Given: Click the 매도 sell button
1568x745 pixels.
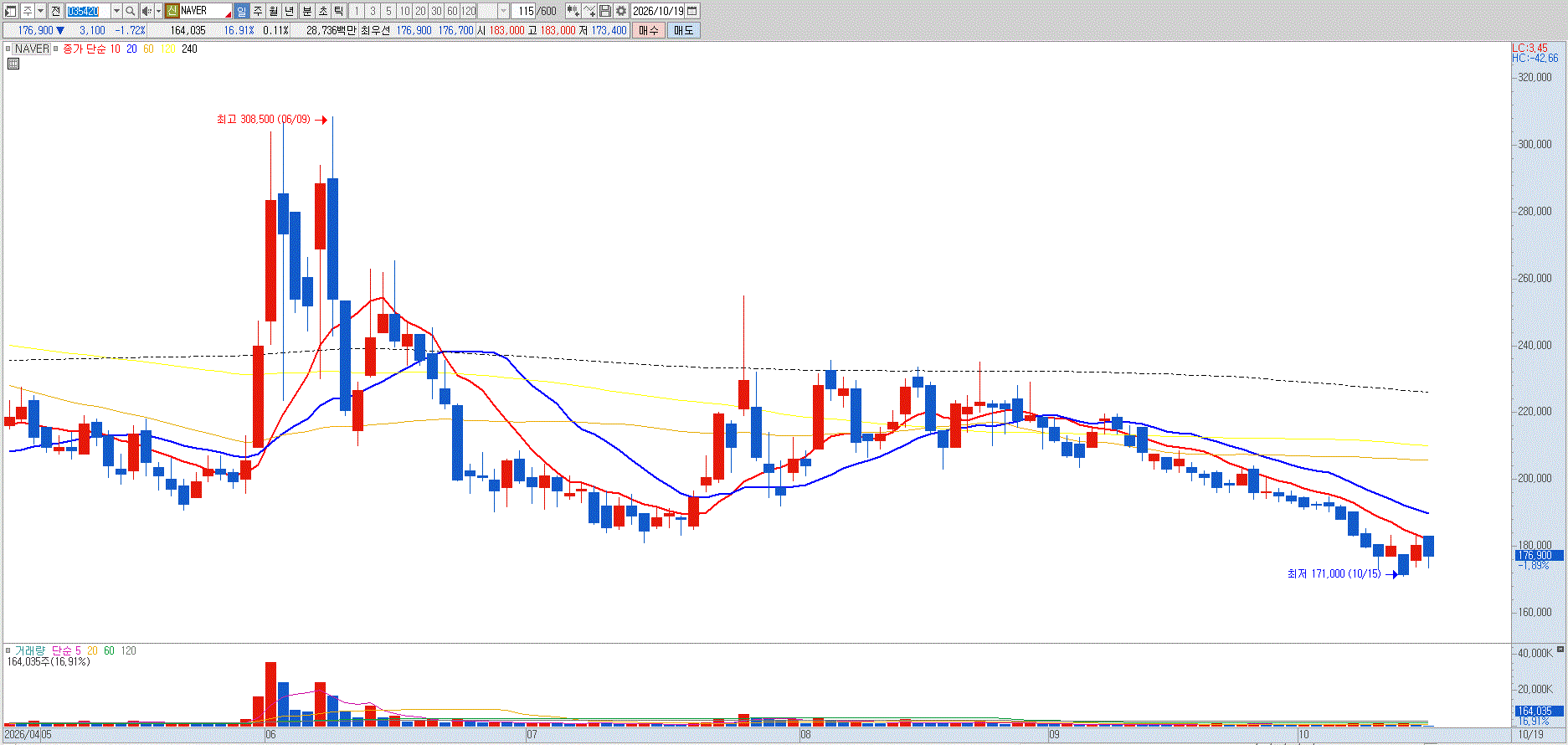Looking at the screenshot, I should click(x=683, y=30).
